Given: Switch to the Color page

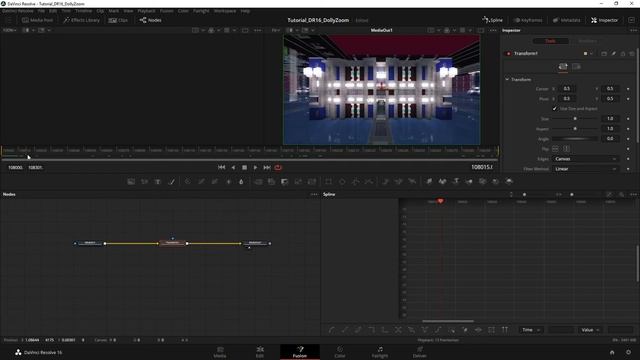Looking at the screenshot, I should pyautogui.click(x=340, y=352).
